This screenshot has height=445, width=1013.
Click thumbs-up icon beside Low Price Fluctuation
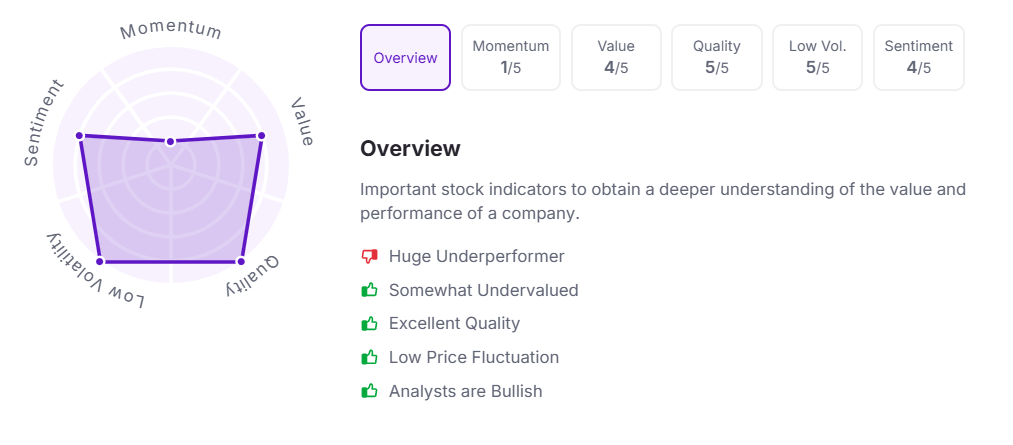coord(370,357)
